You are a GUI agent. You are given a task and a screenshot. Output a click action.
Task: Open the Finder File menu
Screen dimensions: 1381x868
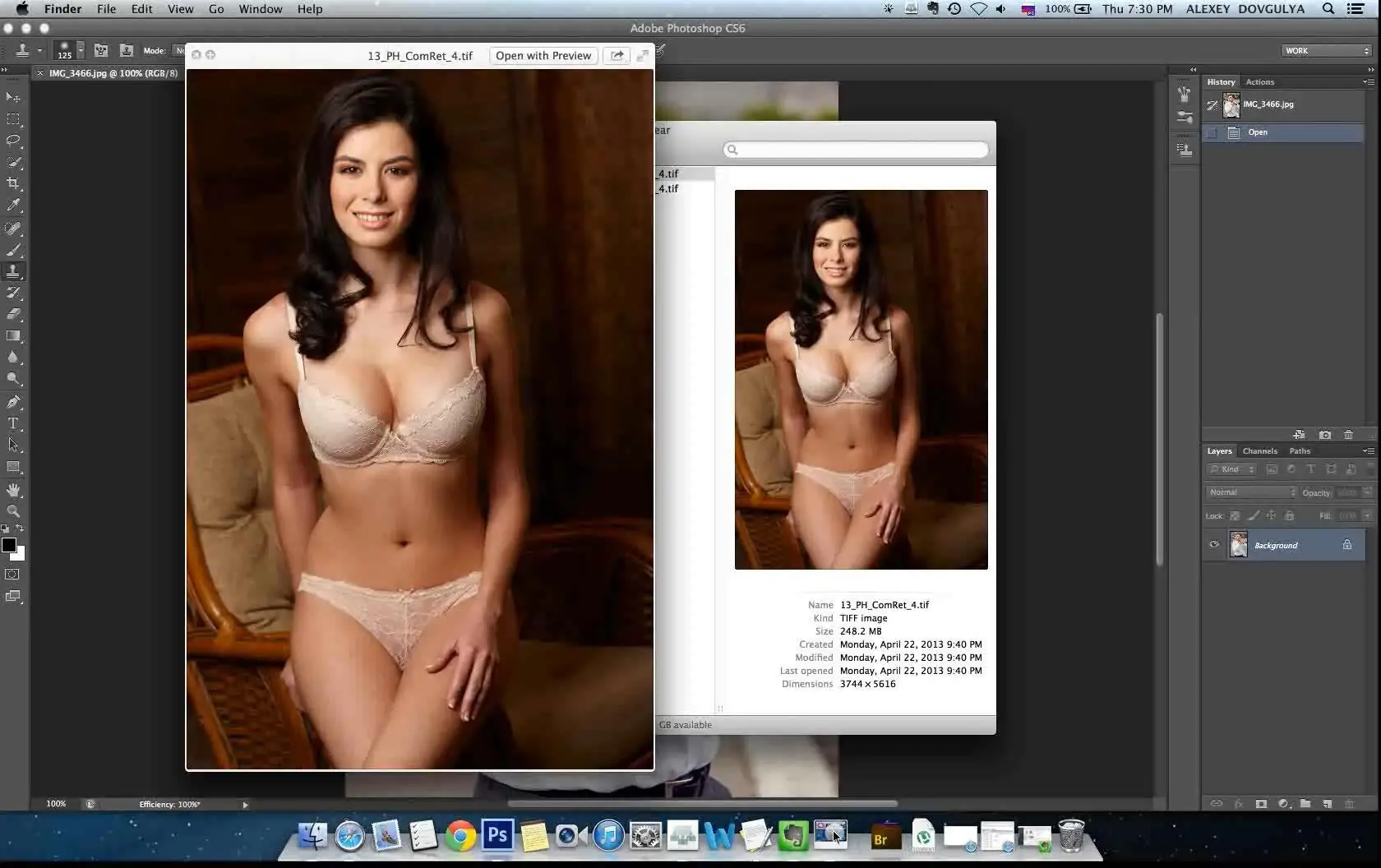[x=106, y=9]
